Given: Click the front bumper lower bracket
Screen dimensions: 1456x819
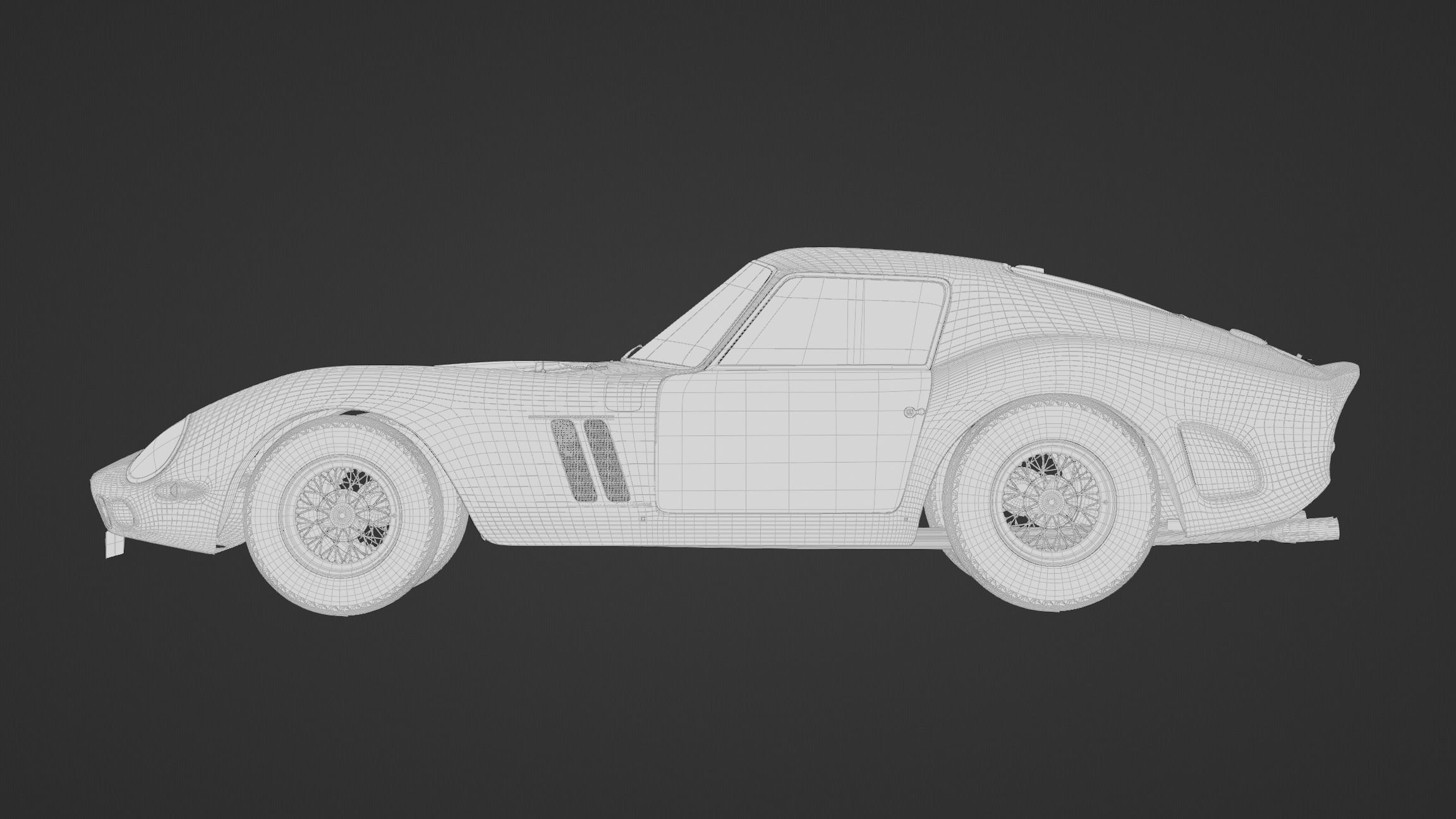Looking at the screenshot, I should pos(114,545).
